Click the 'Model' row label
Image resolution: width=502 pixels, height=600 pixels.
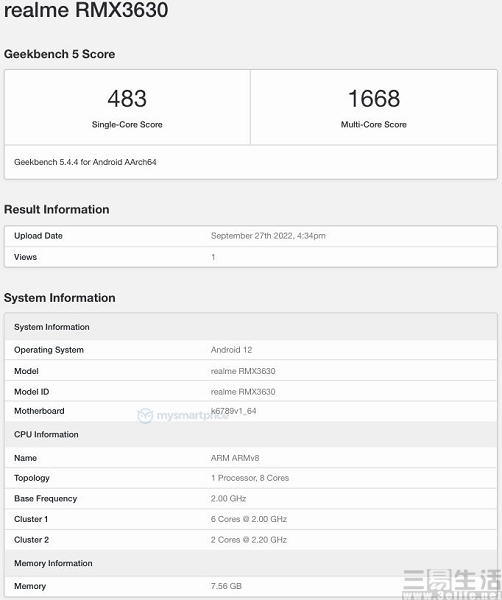tap(26, 371)
